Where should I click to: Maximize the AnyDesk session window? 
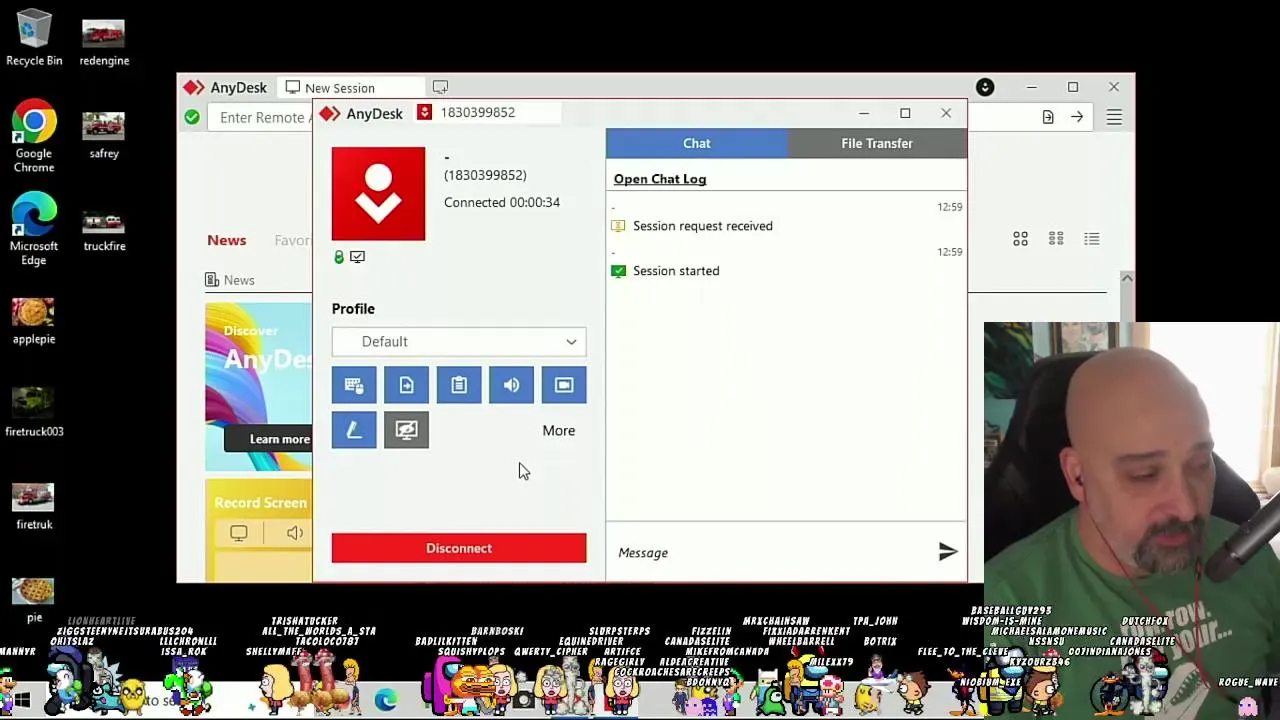(x=905, y=113)
